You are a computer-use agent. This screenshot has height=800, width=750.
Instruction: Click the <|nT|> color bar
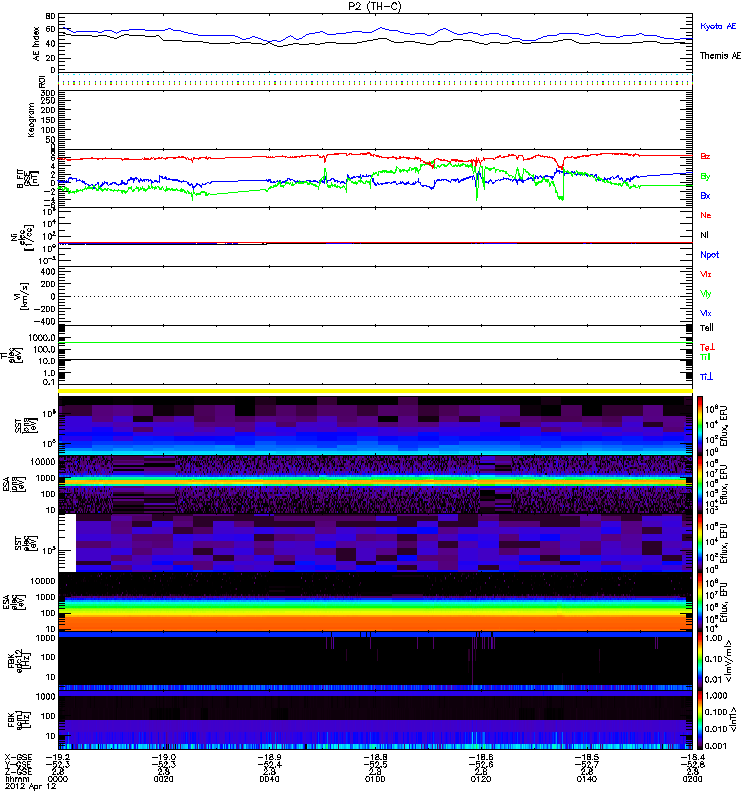pyautogui.click(x=700, y=720)
